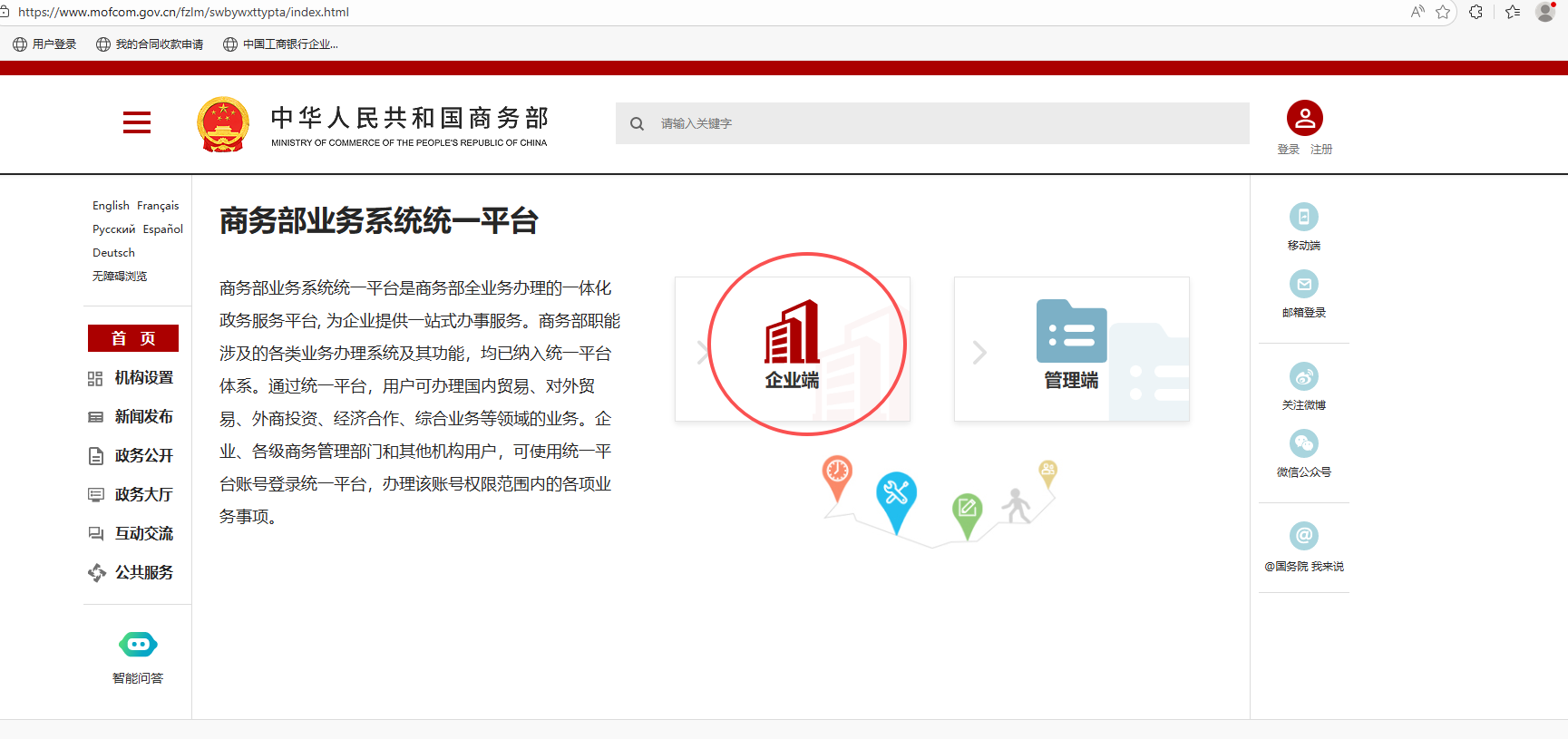This screenshot has width=1568, height=739.
Task: Expand the arrow beside 管理端 card
Action: pos(979,352)
